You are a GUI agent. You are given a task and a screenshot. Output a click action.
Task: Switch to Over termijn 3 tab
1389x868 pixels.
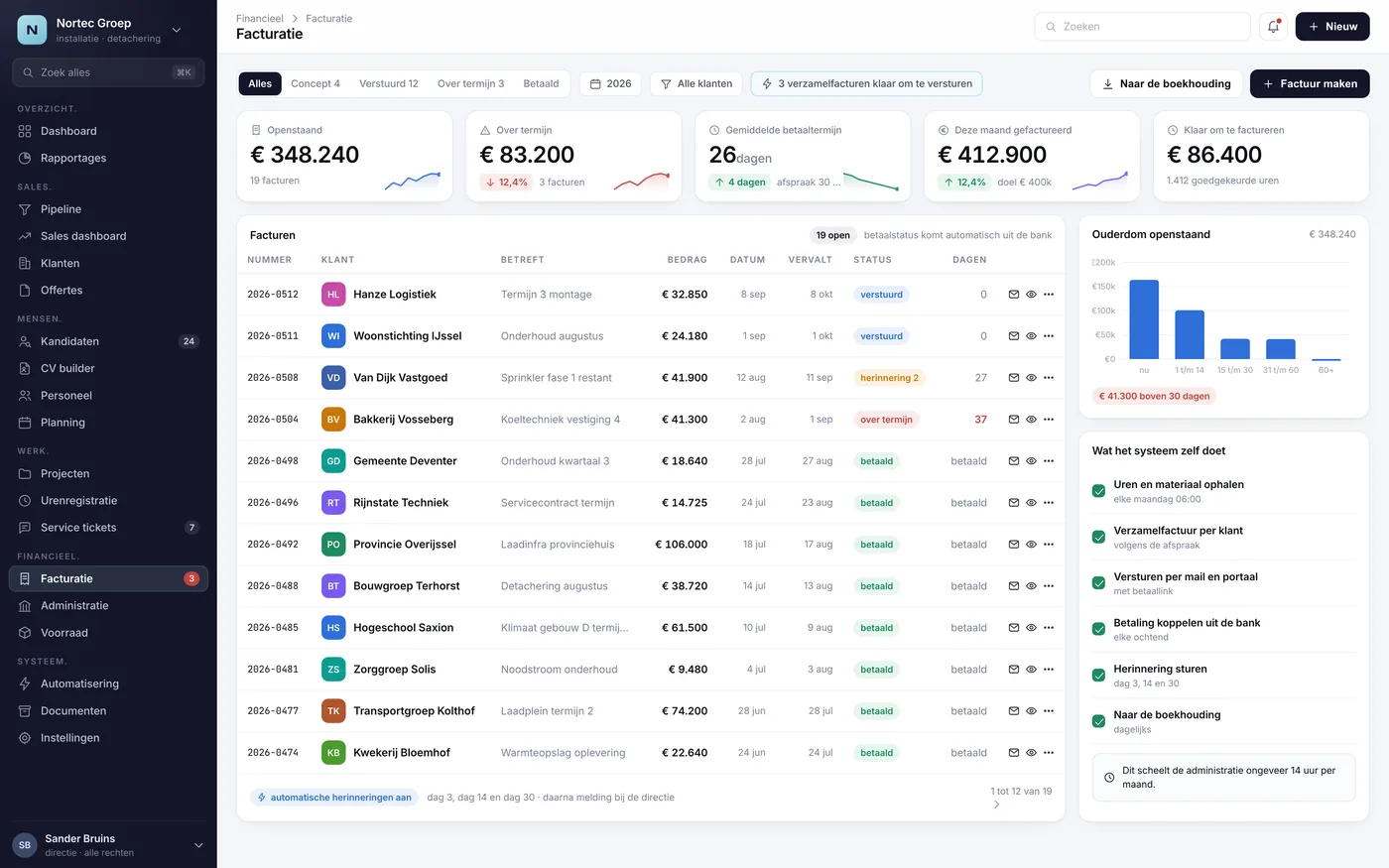click(470, 83)
